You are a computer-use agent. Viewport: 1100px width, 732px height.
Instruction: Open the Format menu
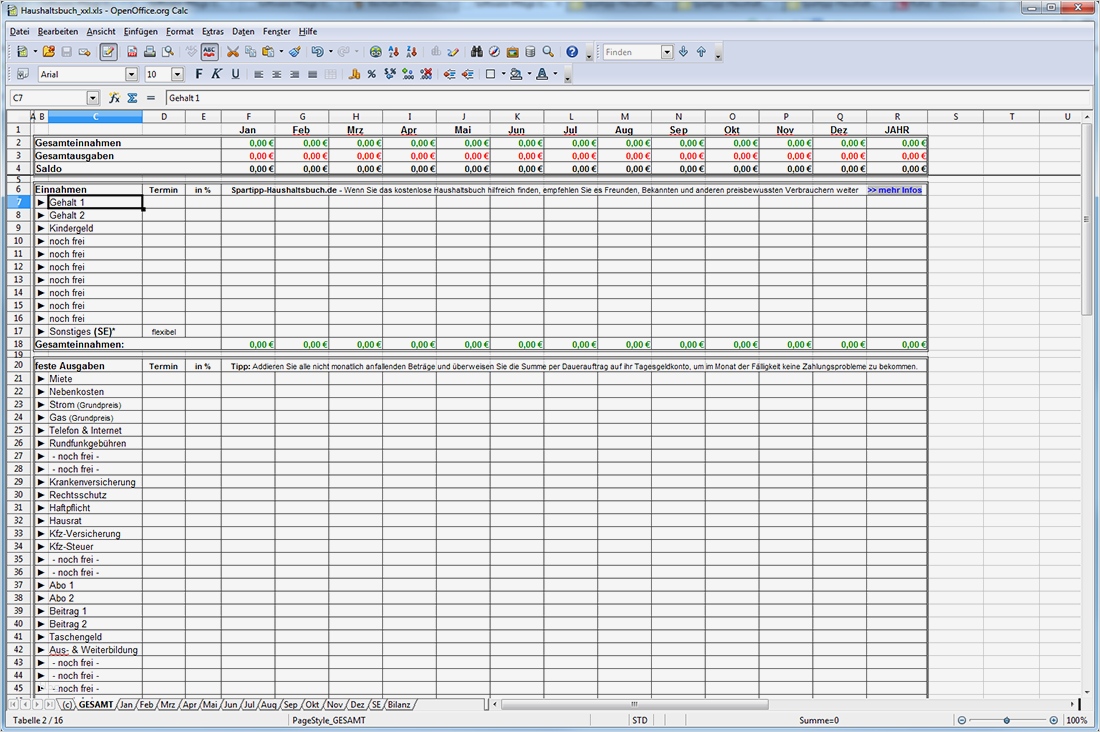180,31
